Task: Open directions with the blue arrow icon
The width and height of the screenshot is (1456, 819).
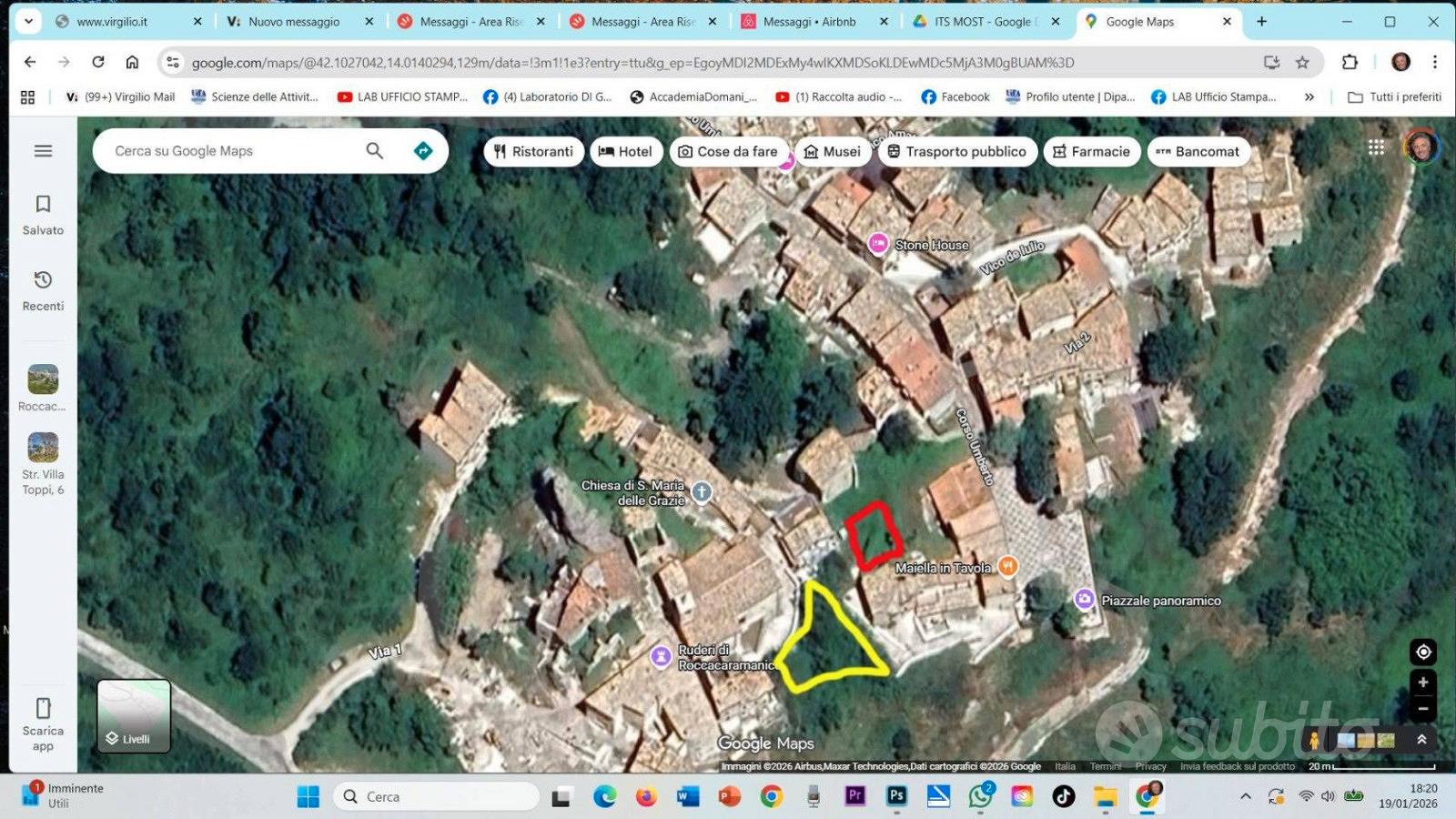Action: pyautogui.click(x=423, y=151)
